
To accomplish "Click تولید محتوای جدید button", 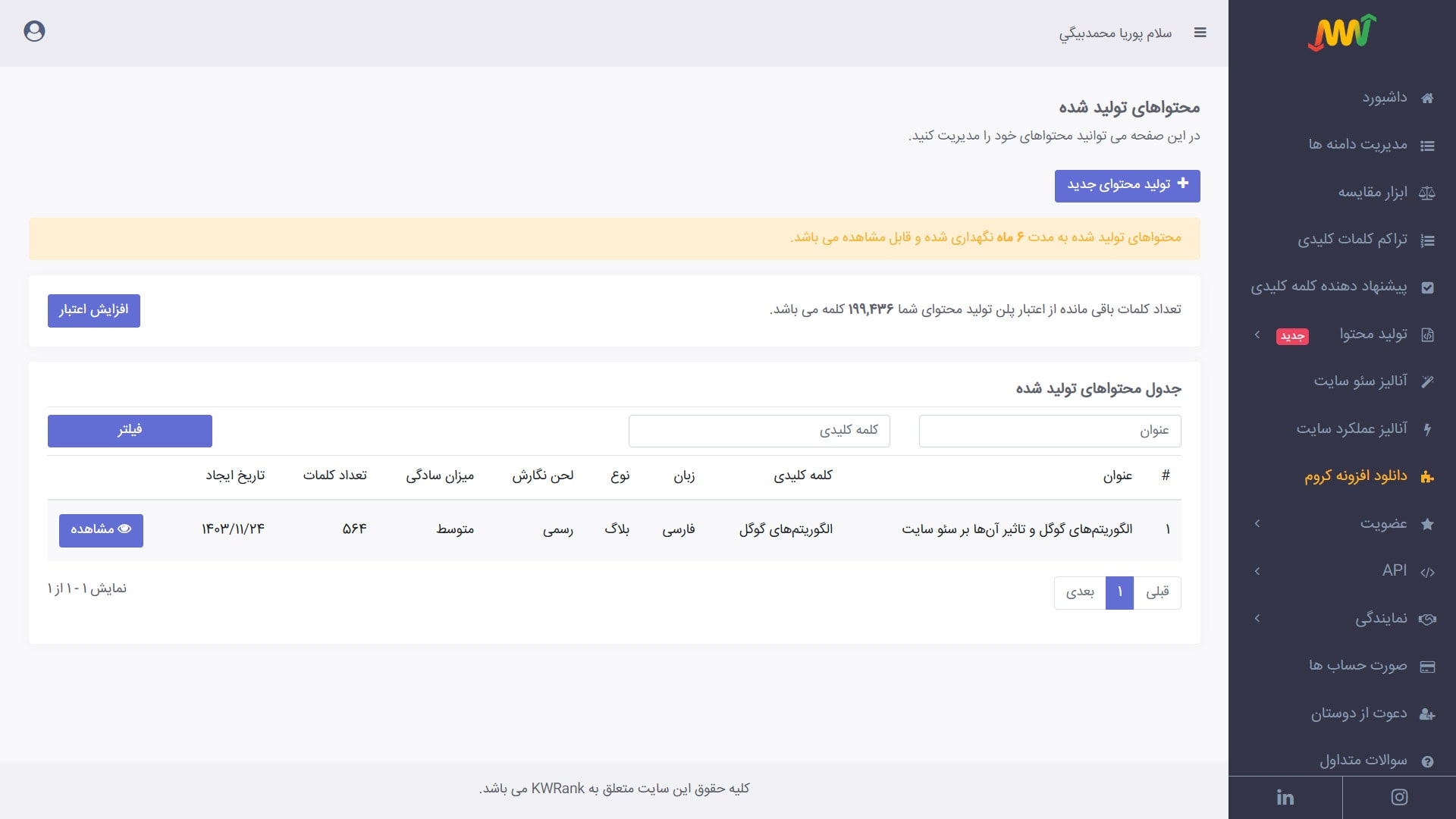I will point(1127,186).
